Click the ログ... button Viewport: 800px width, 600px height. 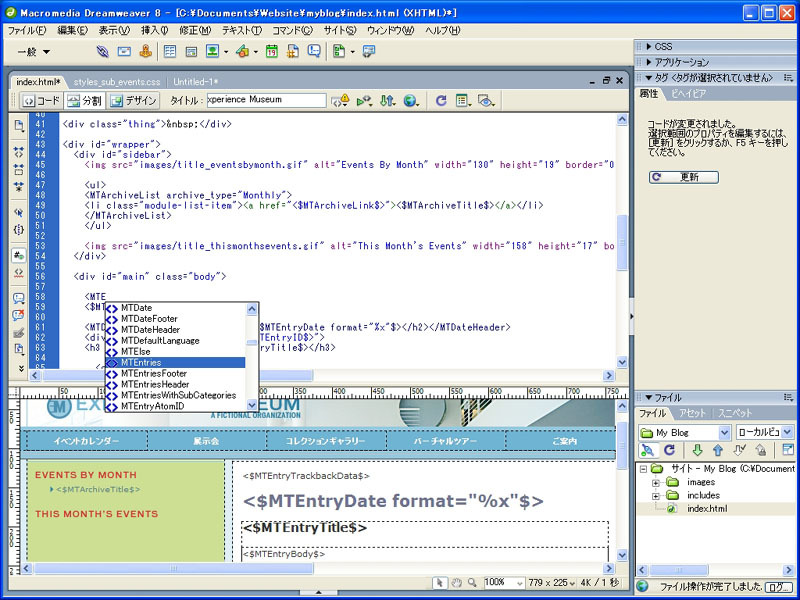(780, 587)
